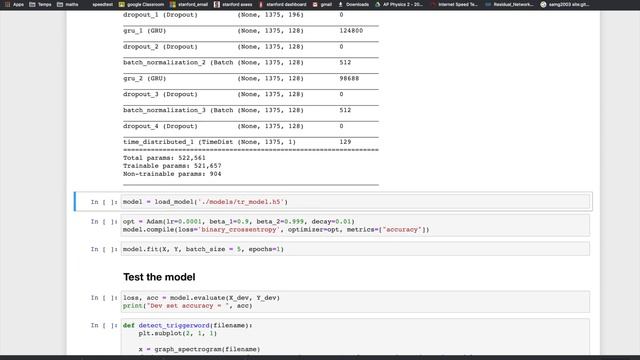
Task: Click the graph_spectrogram(filename) line
Action: 199,349
